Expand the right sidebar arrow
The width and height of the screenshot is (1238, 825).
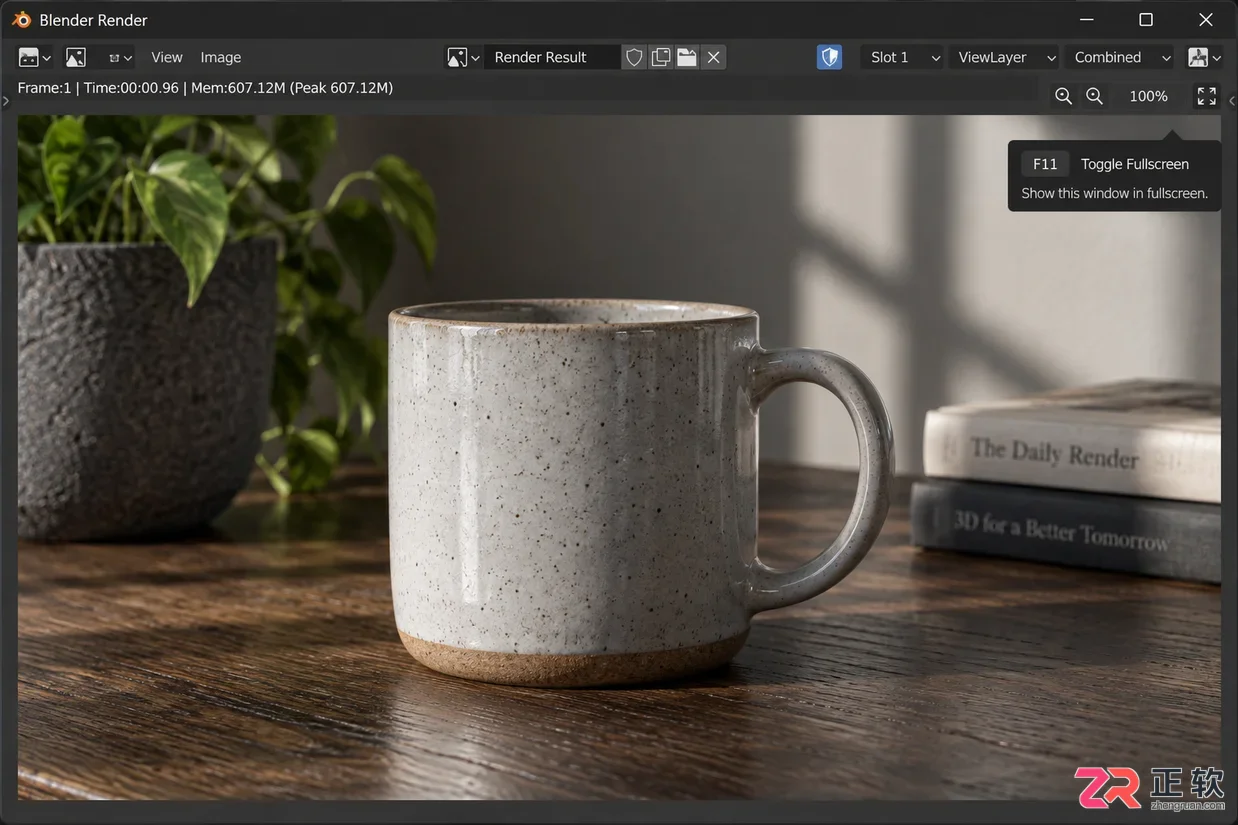pos(1232,101)
